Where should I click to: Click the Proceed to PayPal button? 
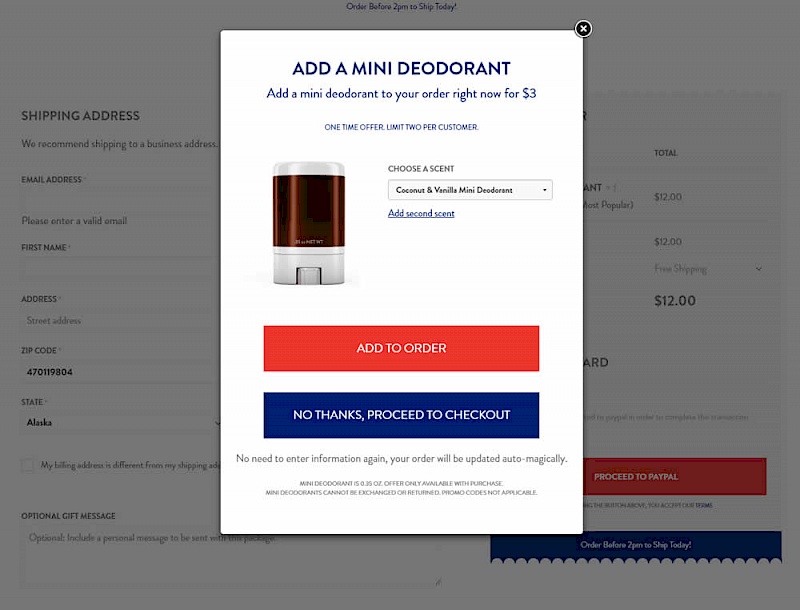pos(674,476)
